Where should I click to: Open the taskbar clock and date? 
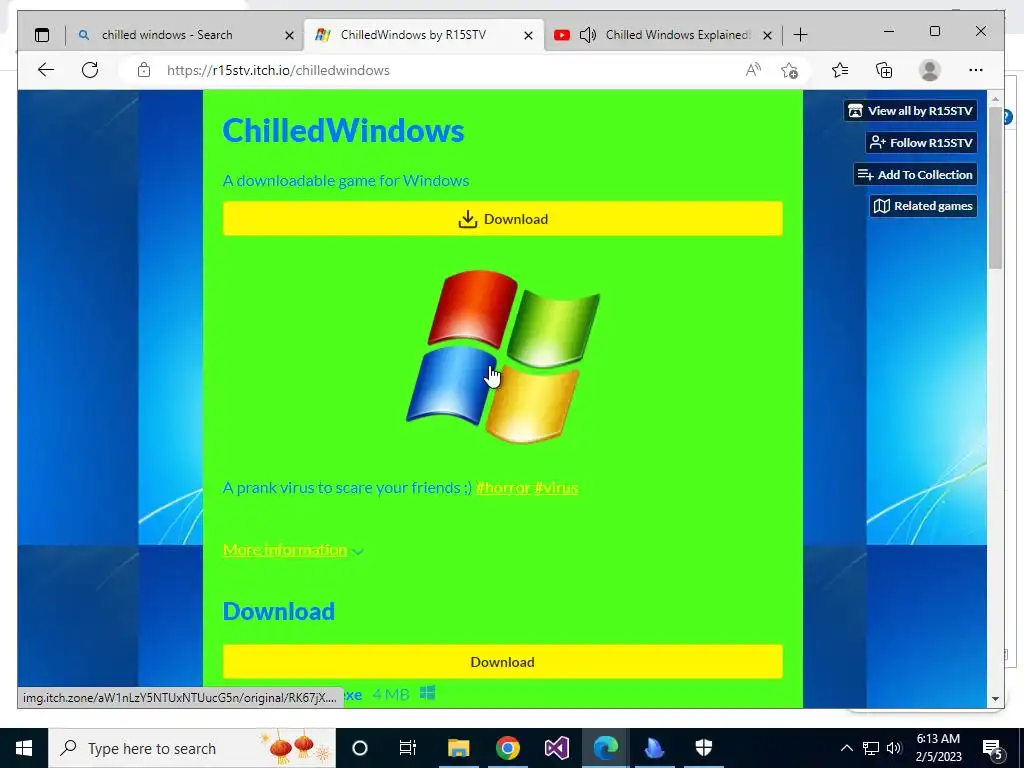pyautogui.click(x=938, y=748)
